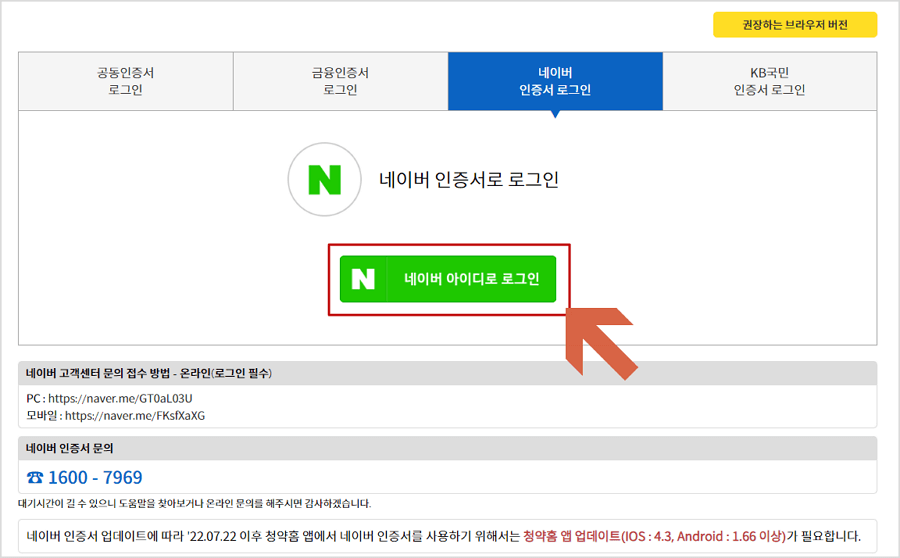
Task: Open mobile link naver.me/FKsfXaXG
Action: (135, 416)
